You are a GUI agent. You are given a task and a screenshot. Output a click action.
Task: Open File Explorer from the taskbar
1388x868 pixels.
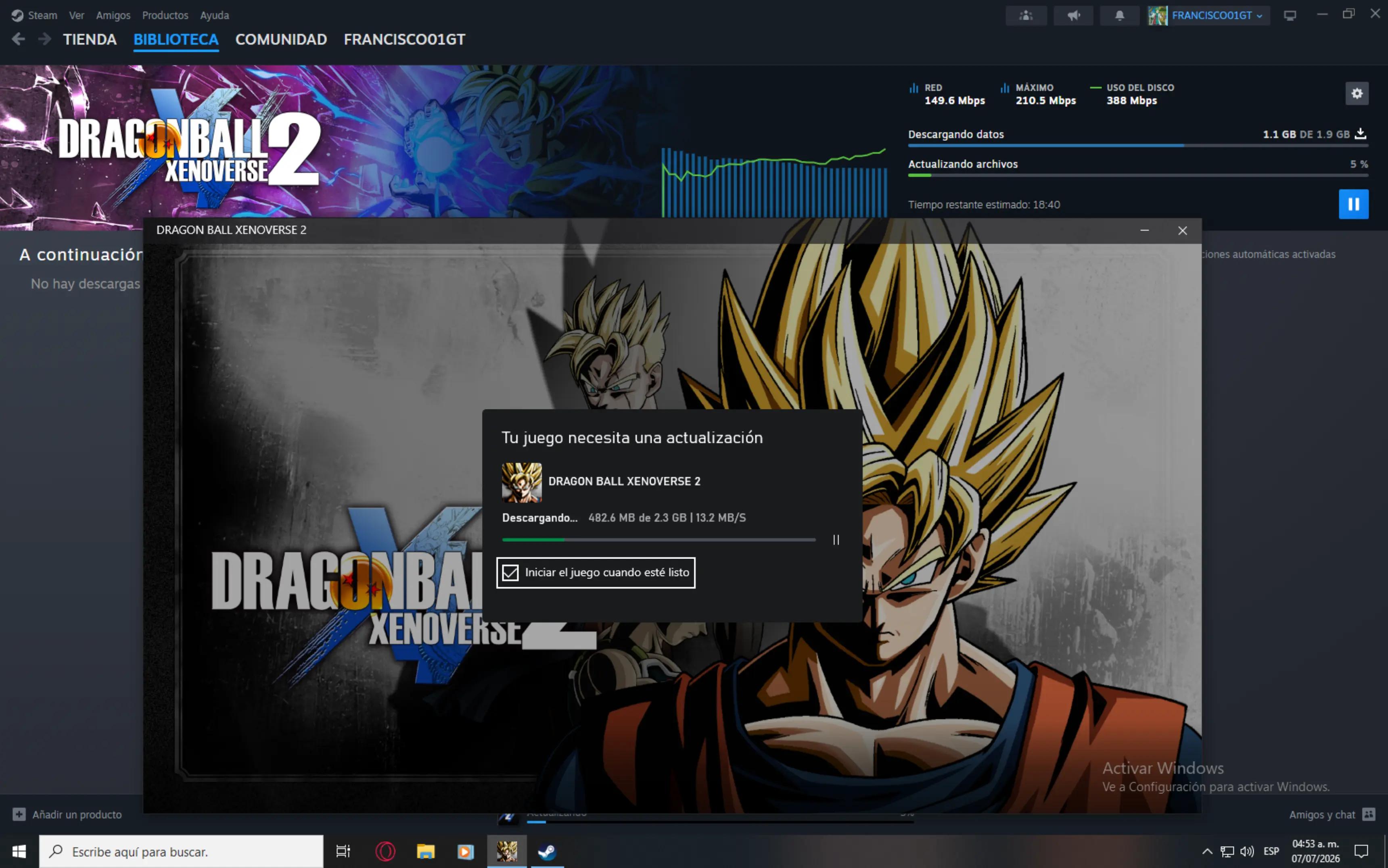(426, 851)
